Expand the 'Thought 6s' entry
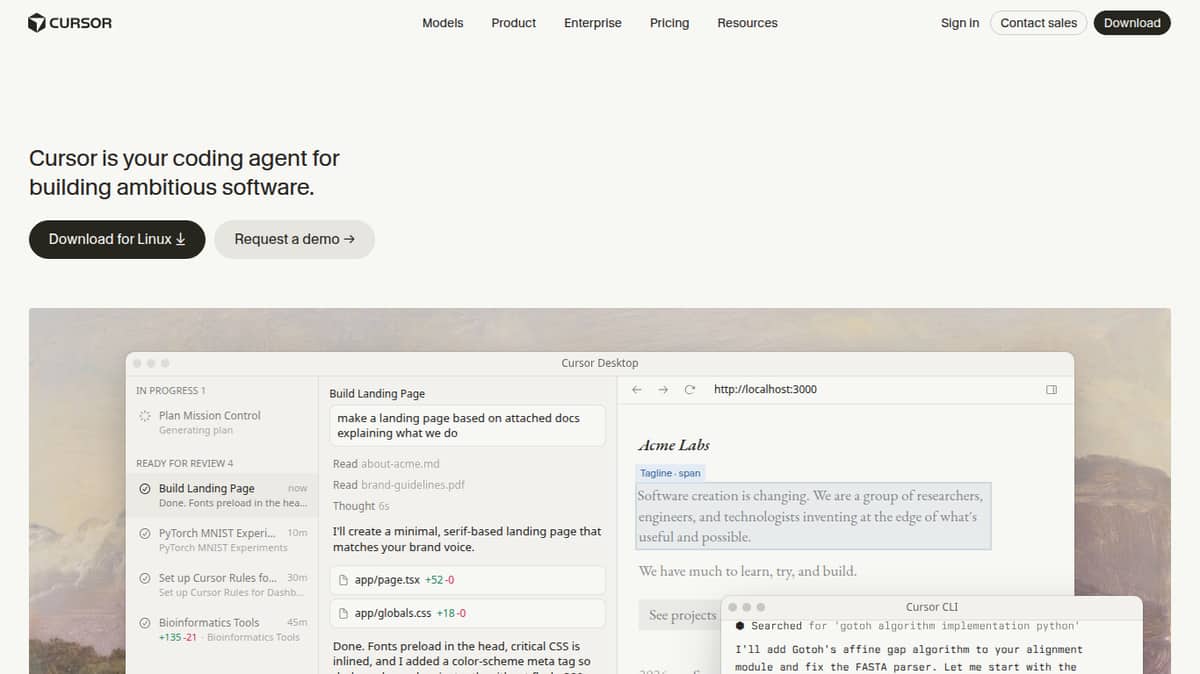This screenshot has width=1200, height=674. pos(361,506)
